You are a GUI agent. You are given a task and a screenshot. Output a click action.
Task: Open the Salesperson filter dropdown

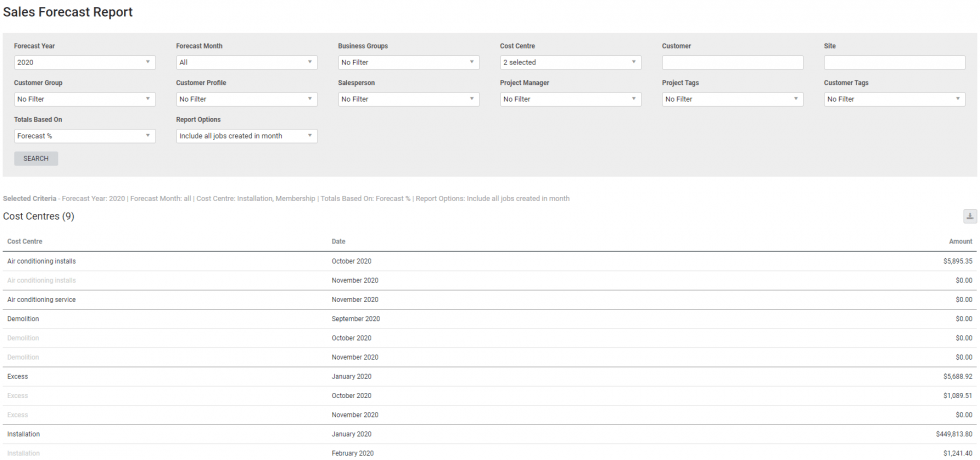pyautogui.click(x=409, y=99)
